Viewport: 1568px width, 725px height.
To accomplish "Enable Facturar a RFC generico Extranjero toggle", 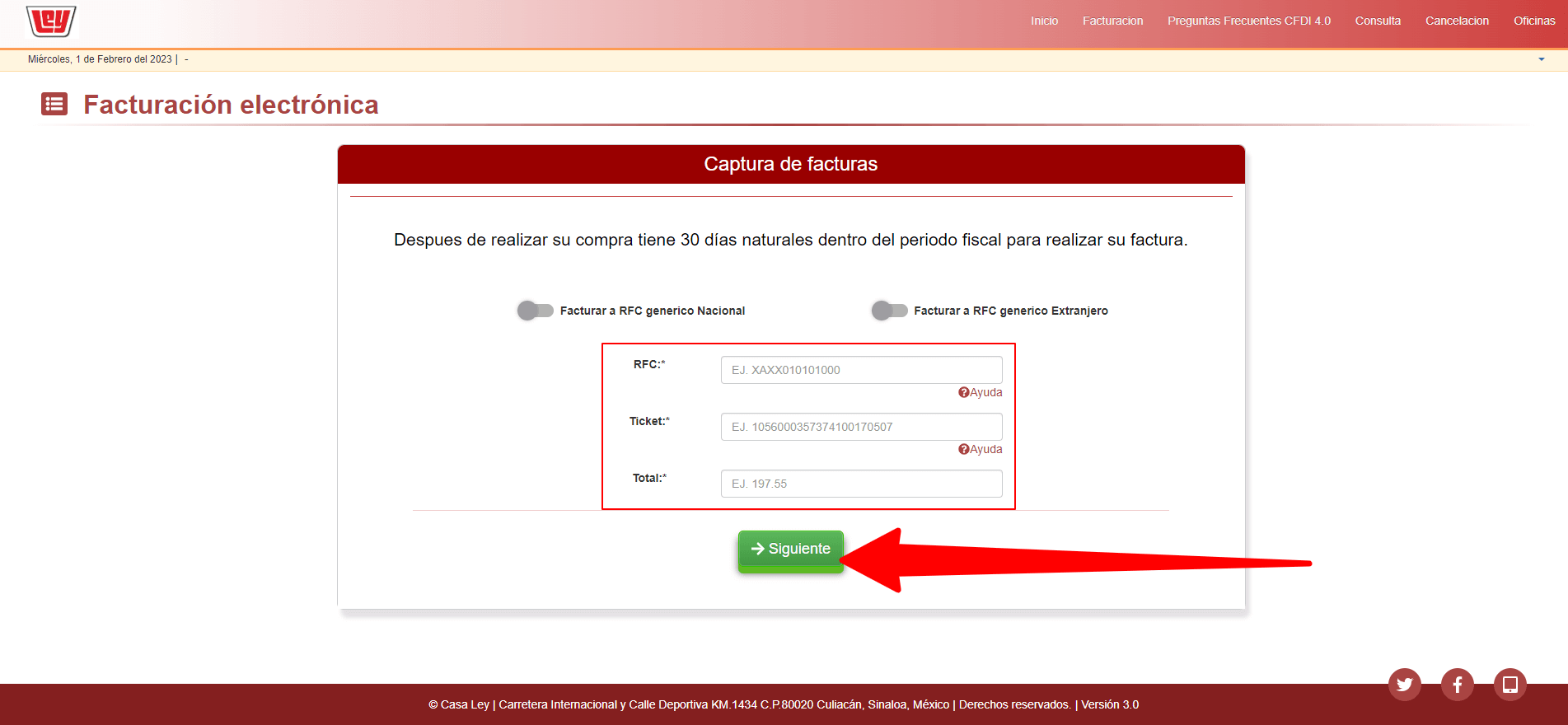I will click(x=889, y=311).
